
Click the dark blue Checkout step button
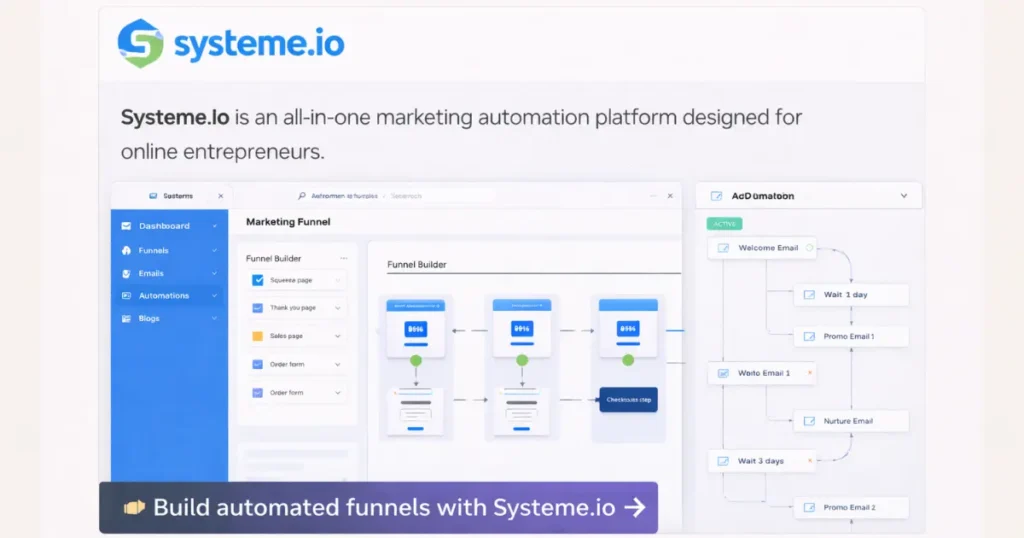tap(628, 400)
